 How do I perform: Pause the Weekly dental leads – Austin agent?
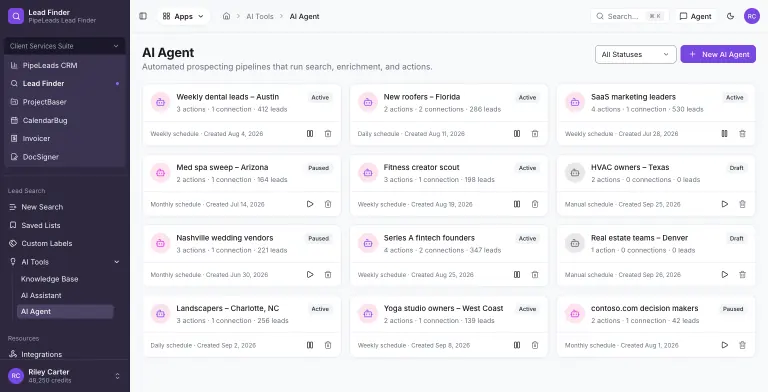[310, 134]
